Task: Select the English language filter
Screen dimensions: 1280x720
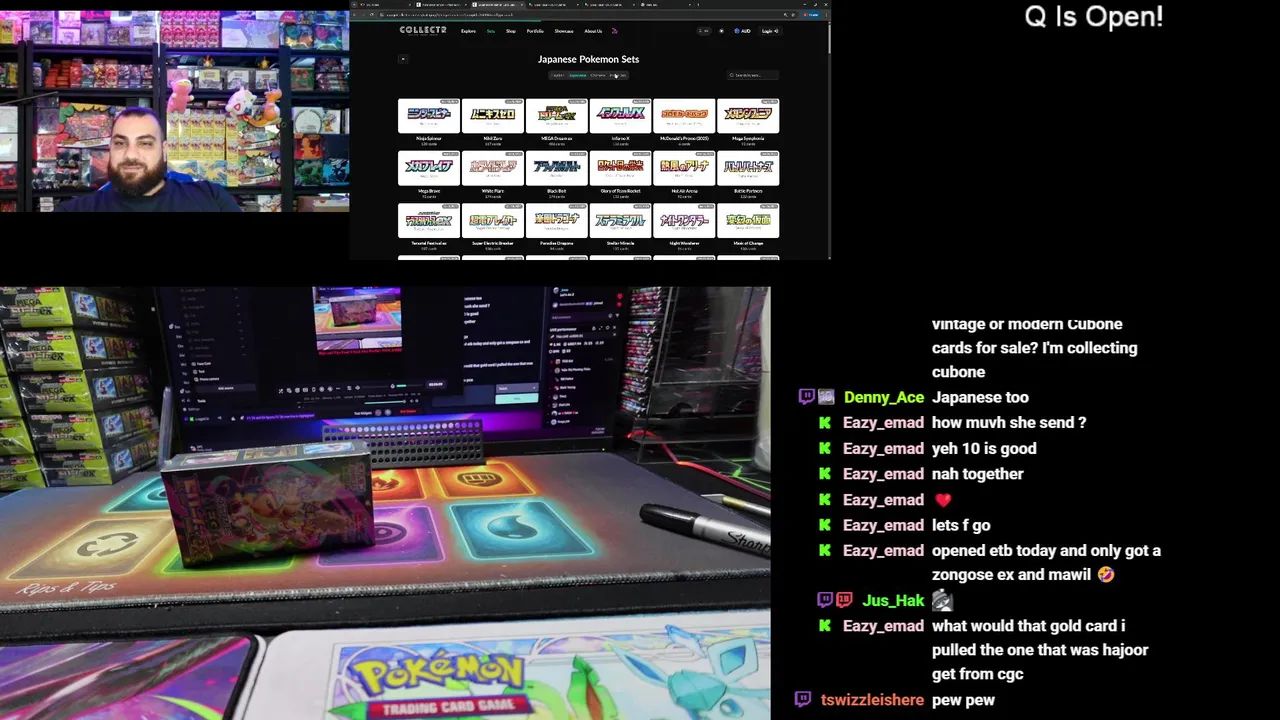Action: pos(558,75)
